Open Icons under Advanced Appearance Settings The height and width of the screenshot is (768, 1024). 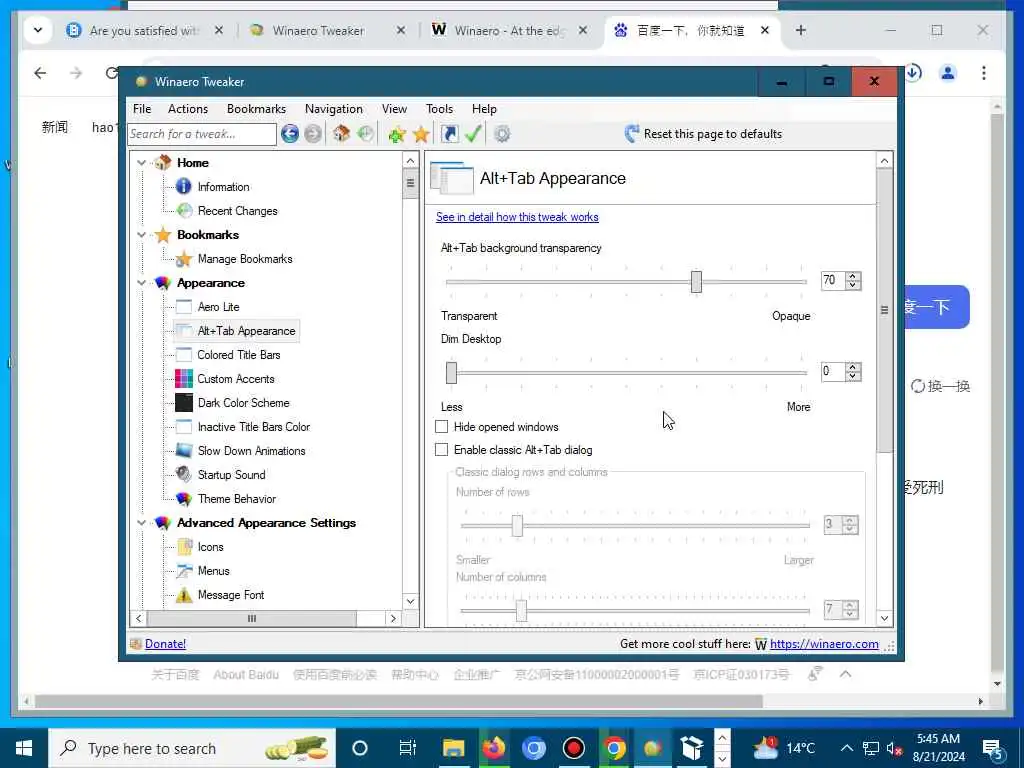tap(210, 547)
